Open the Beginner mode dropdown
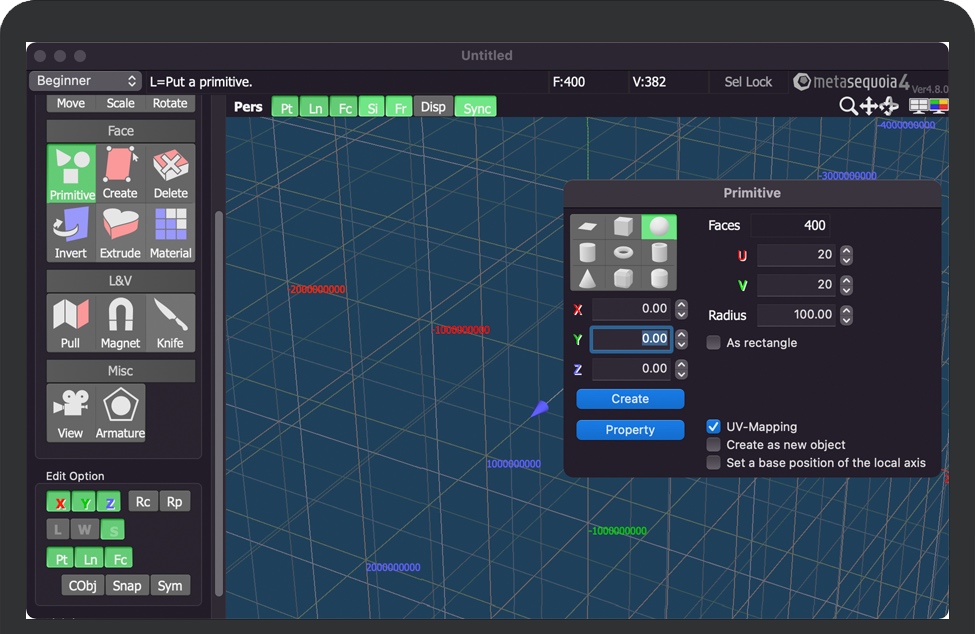Image resolution: width=975 pixels, height=634 pixels. (85, 81)
